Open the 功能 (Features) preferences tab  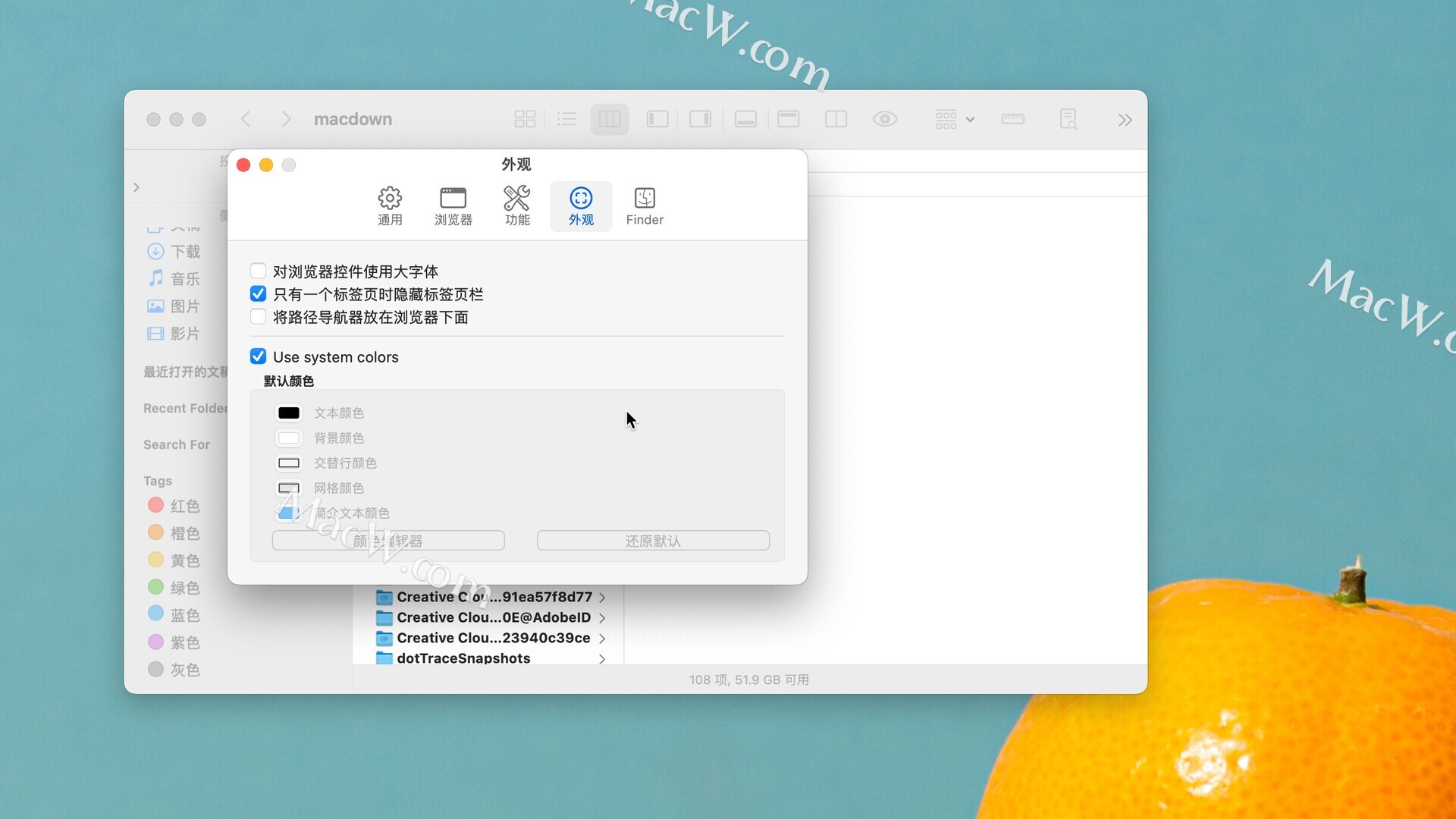pyautogui.click(x=517, y=206)
